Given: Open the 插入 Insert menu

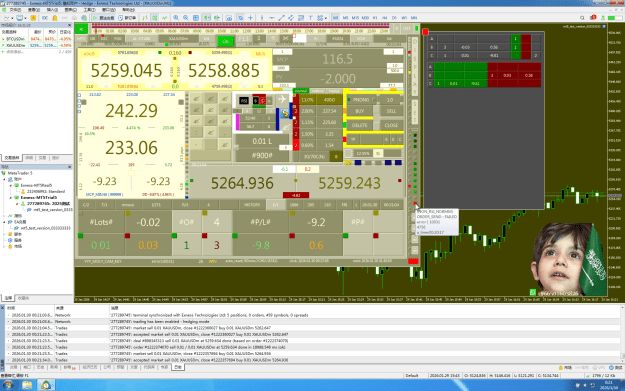Looking at the screenshot, I should [52, 10].
